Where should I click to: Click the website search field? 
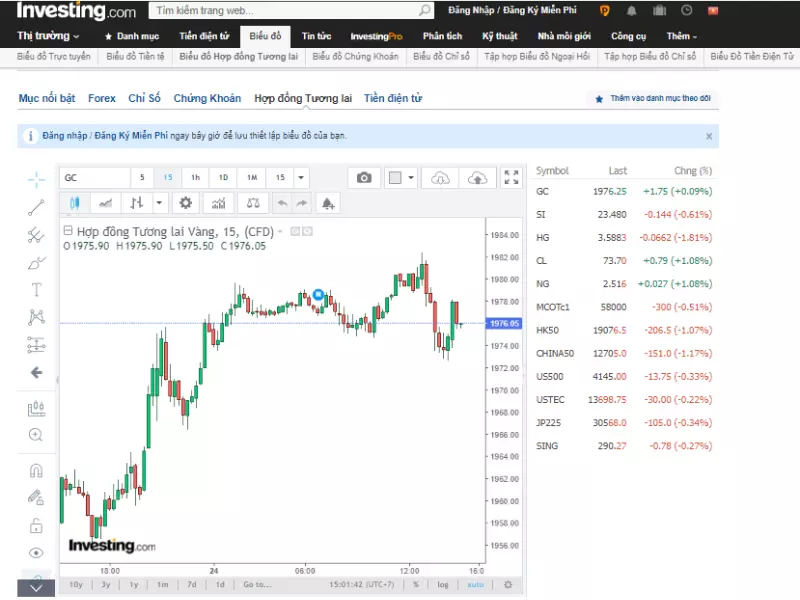coord(291,11)
